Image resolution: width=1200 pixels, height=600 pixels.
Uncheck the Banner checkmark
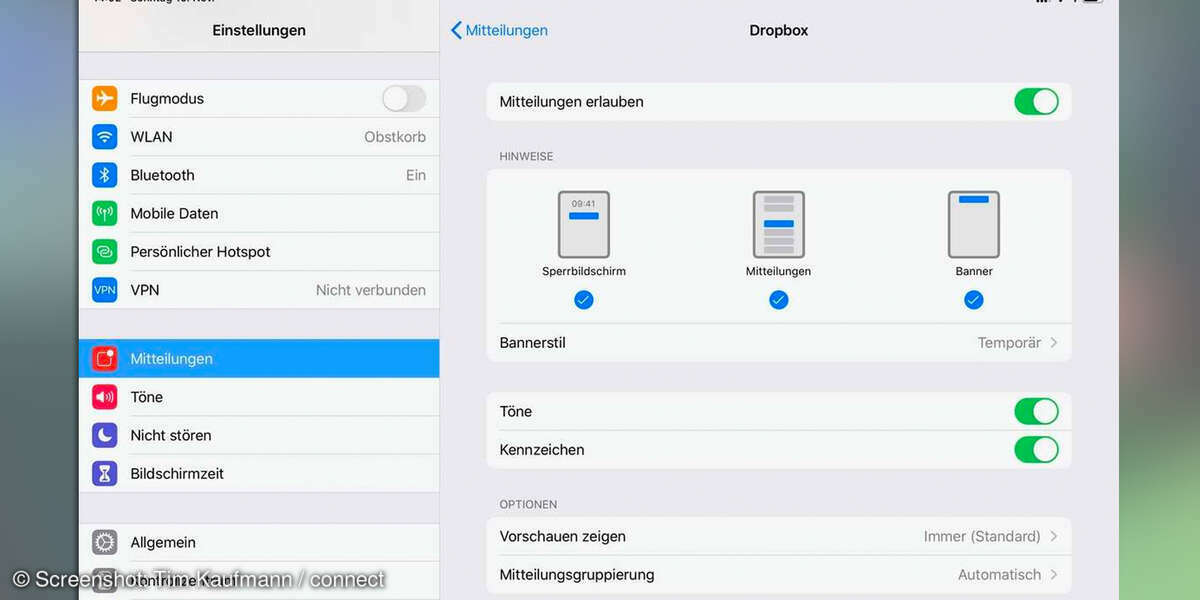(x=974, y=300)
